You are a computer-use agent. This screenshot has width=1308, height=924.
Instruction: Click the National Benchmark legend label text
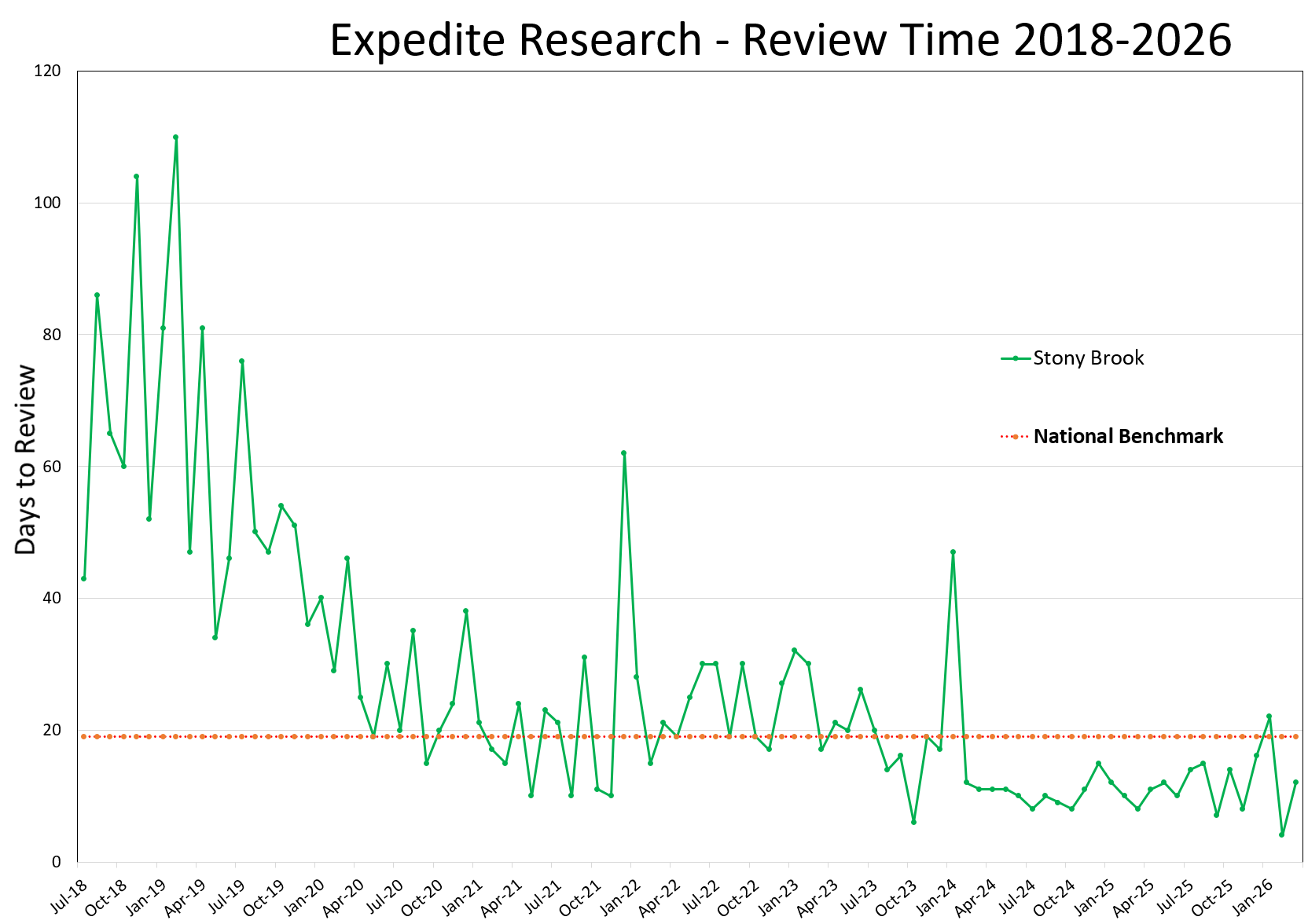pos(1129,436)
